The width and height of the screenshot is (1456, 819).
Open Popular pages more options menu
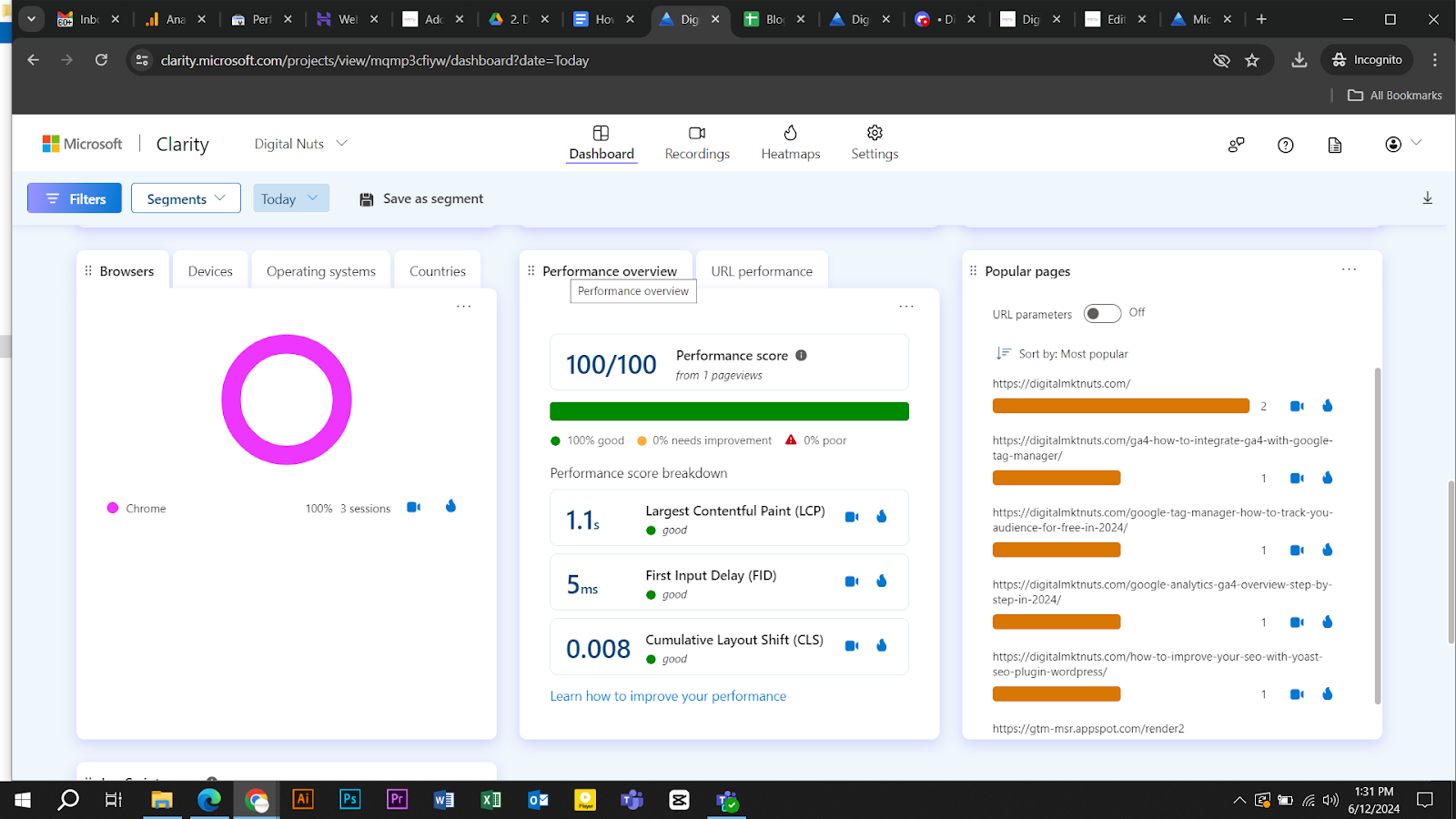[1349, 269]
